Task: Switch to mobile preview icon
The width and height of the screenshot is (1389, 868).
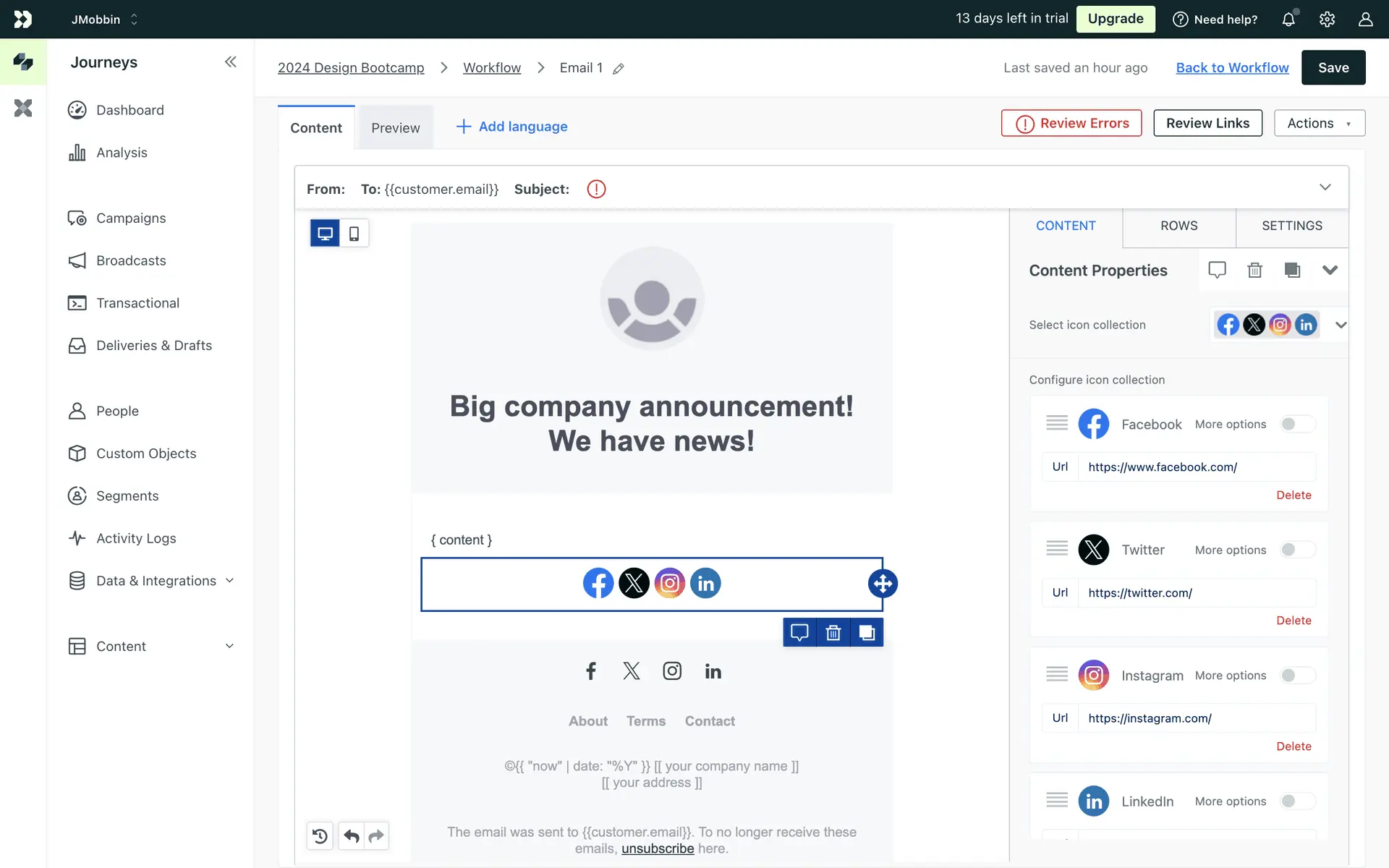Action: 354,234
